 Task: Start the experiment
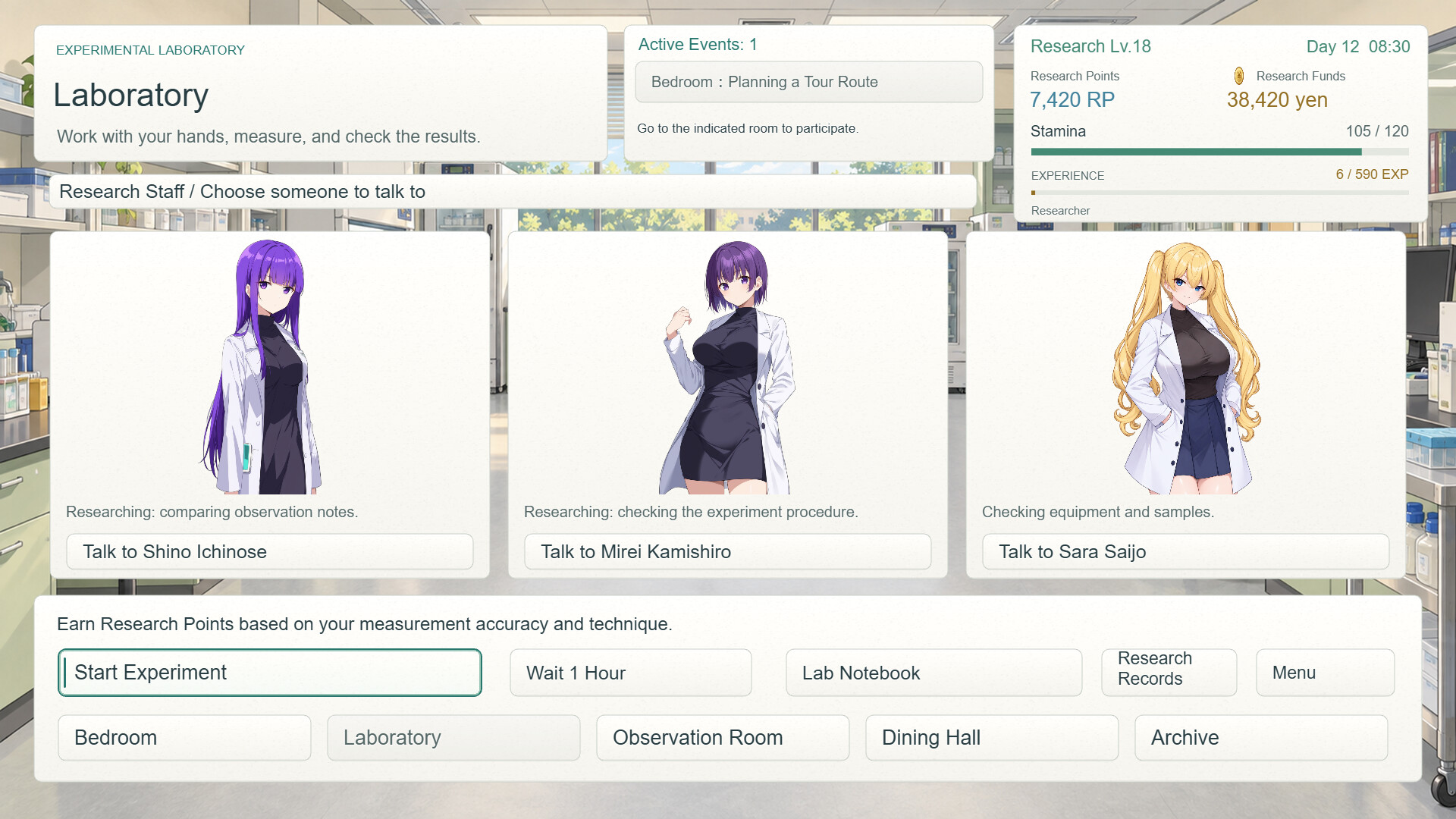click(270, 673)
